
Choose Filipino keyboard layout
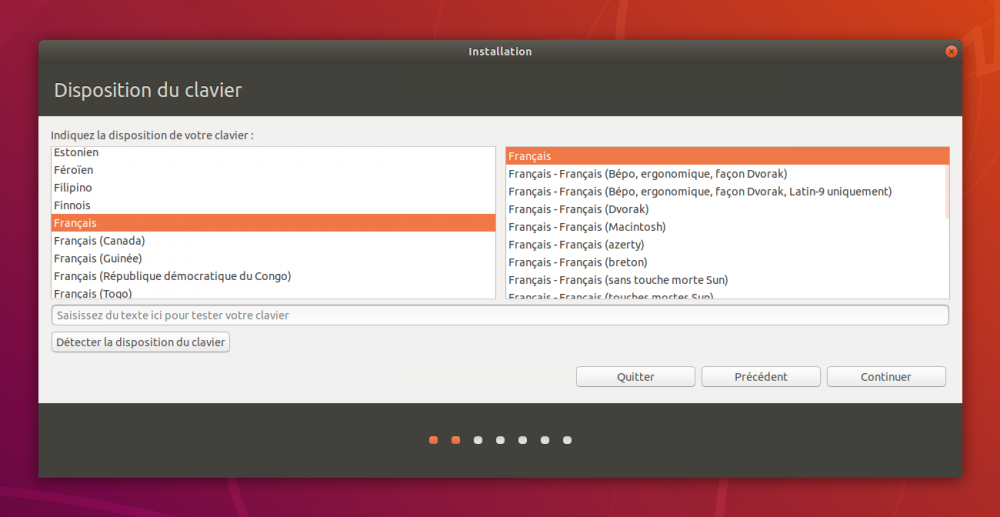[273, 188]
